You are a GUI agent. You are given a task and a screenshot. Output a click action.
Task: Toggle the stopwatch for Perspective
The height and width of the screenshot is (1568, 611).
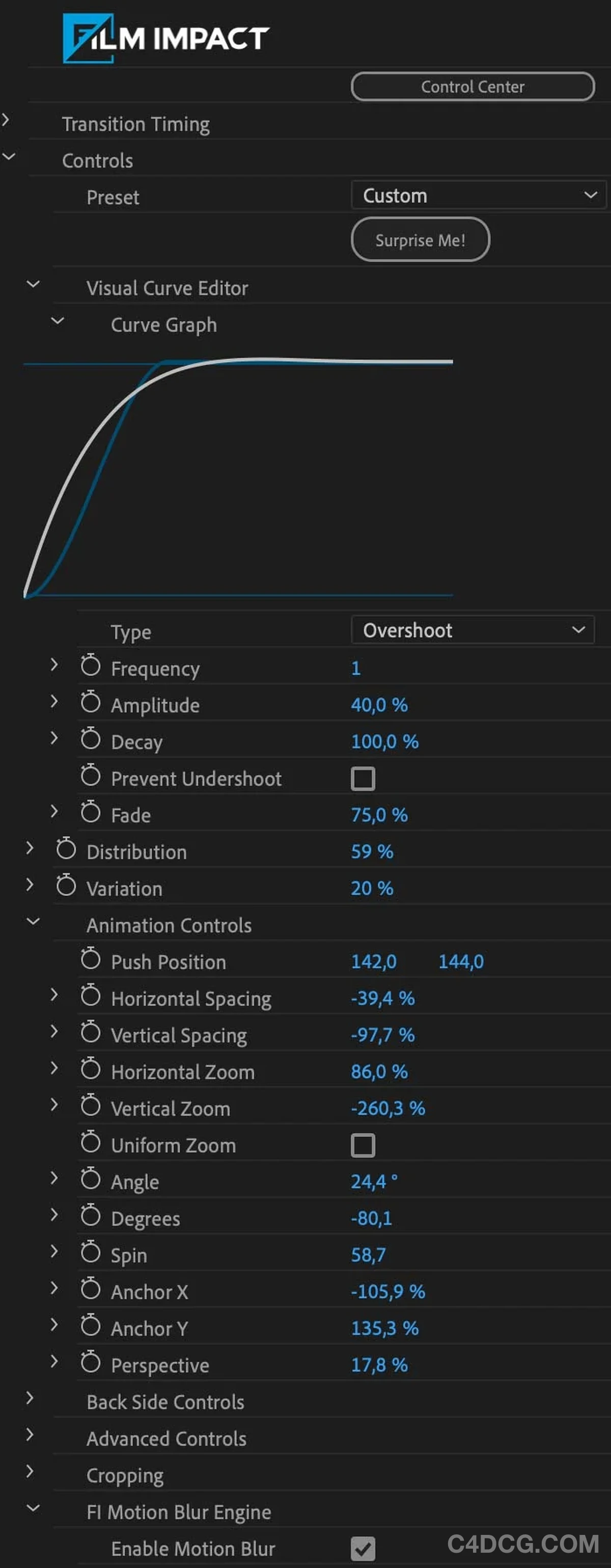click(x=90, y=1362)
